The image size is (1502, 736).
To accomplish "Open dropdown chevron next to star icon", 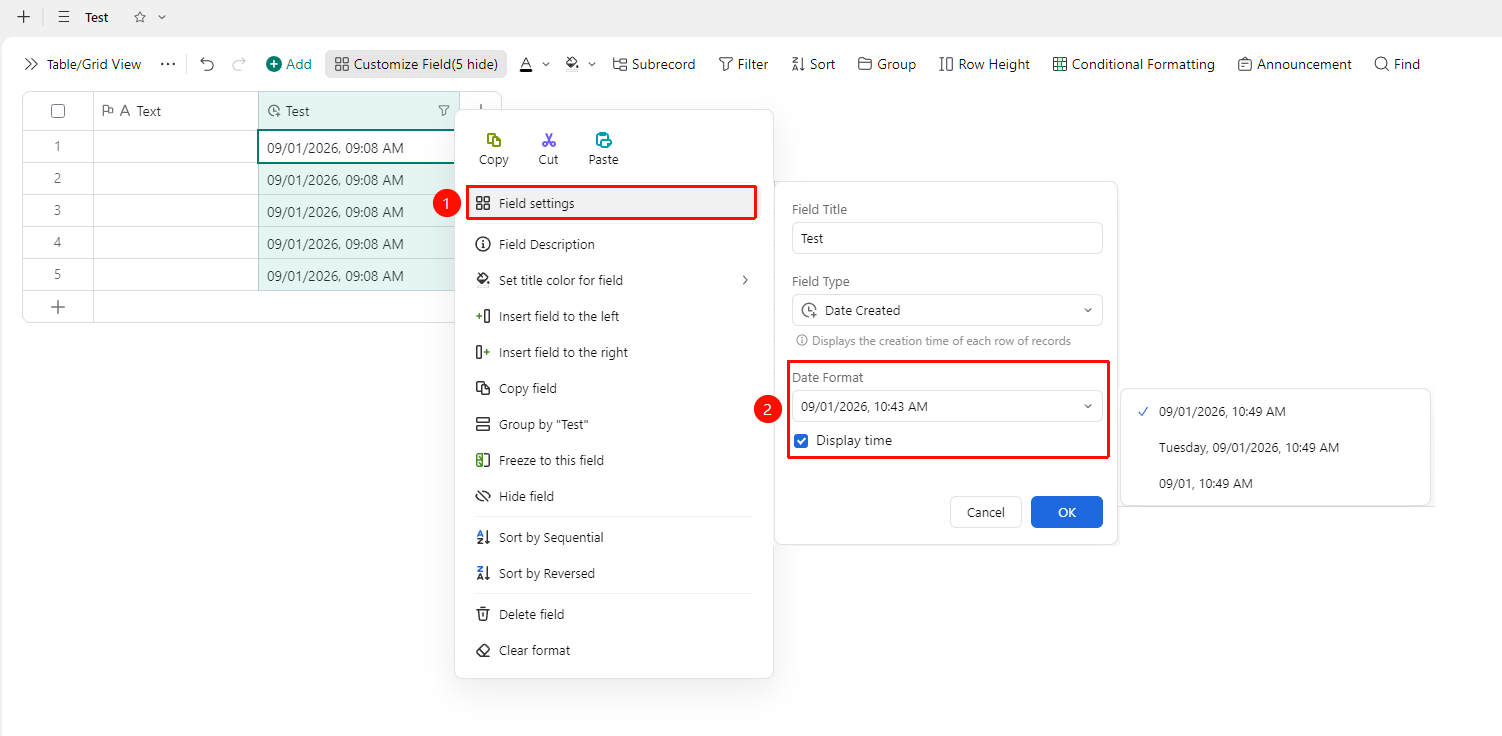I will (162, 17).
